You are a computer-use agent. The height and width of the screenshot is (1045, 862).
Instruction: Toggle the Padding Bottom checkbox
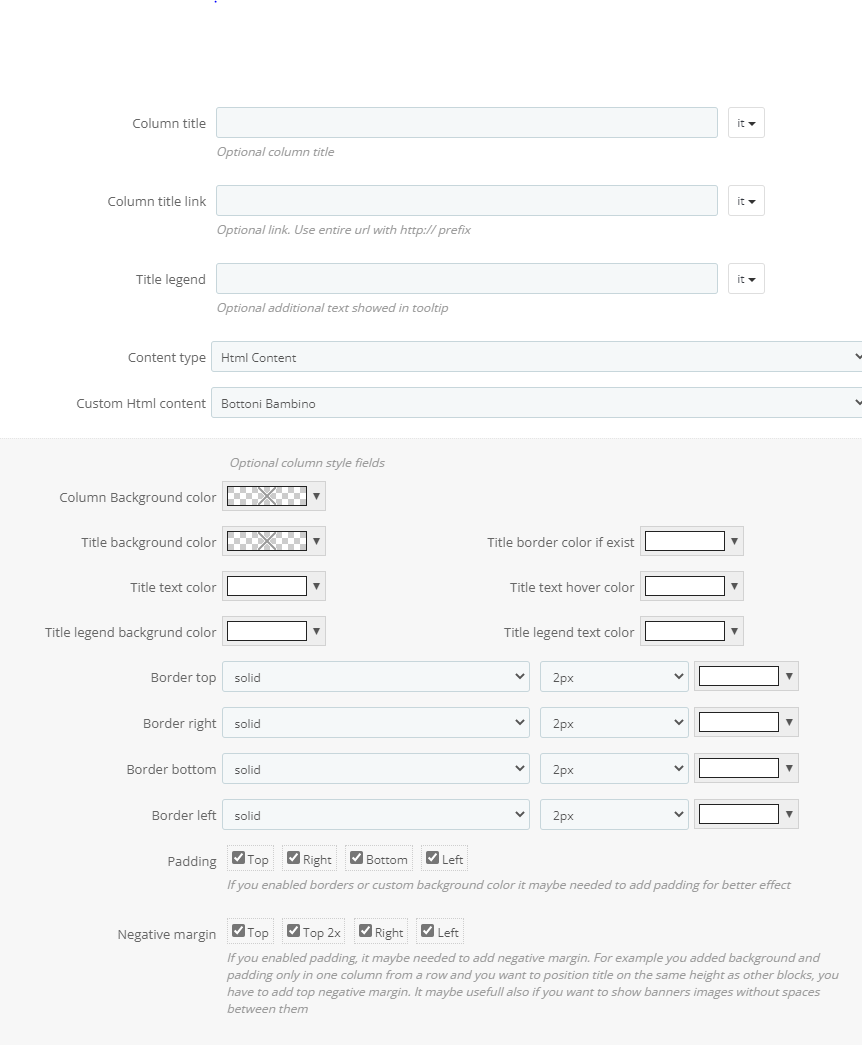point(357,858)
